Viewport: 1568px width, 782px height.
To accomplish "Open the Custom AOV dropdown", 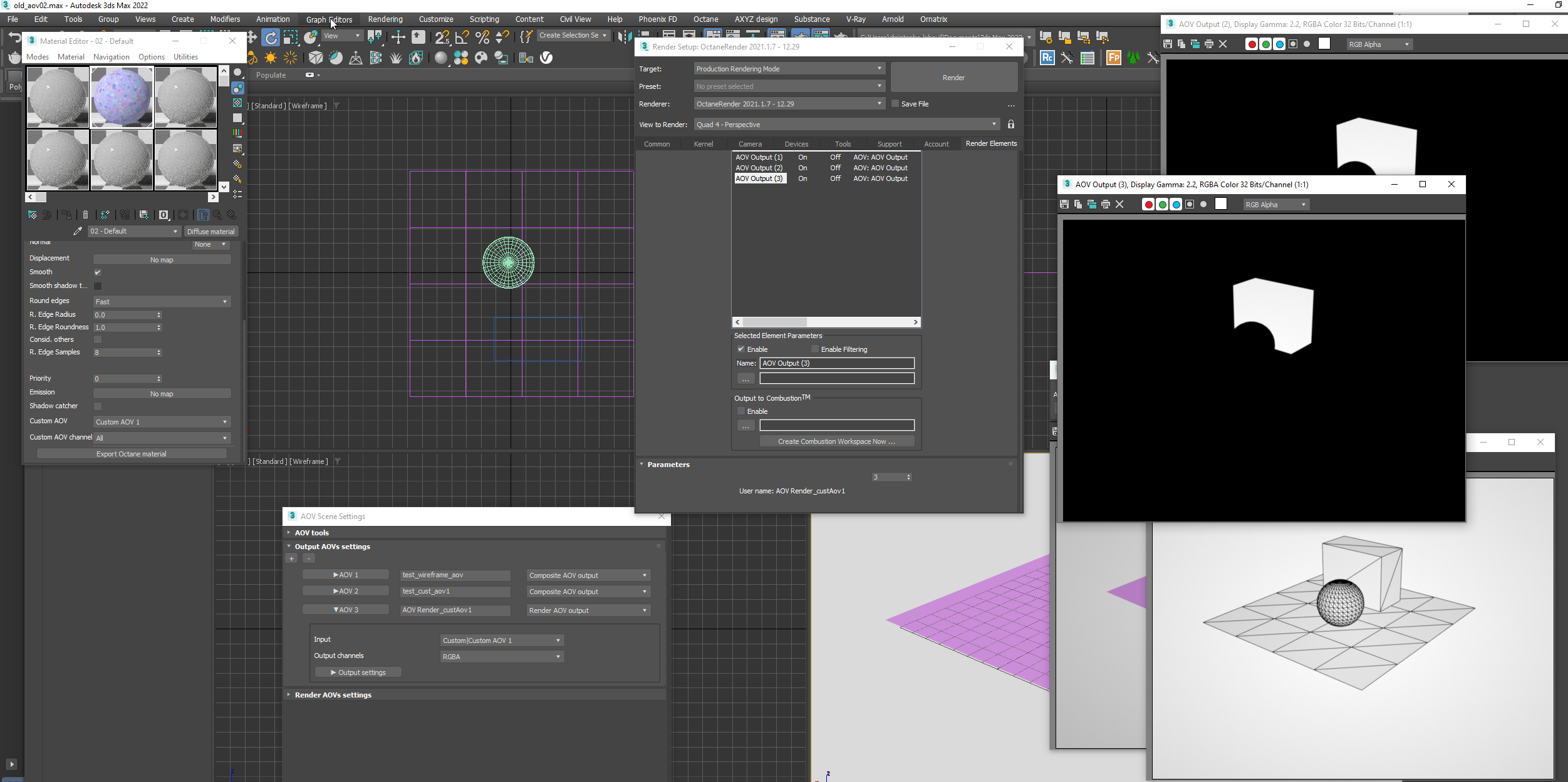I will 162,422.
